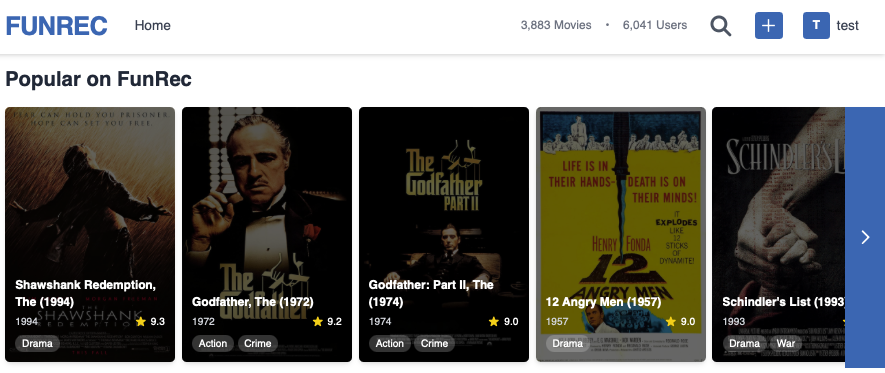Open the search magnifier icon
The image size is (885, 373).
coord(720,26)
